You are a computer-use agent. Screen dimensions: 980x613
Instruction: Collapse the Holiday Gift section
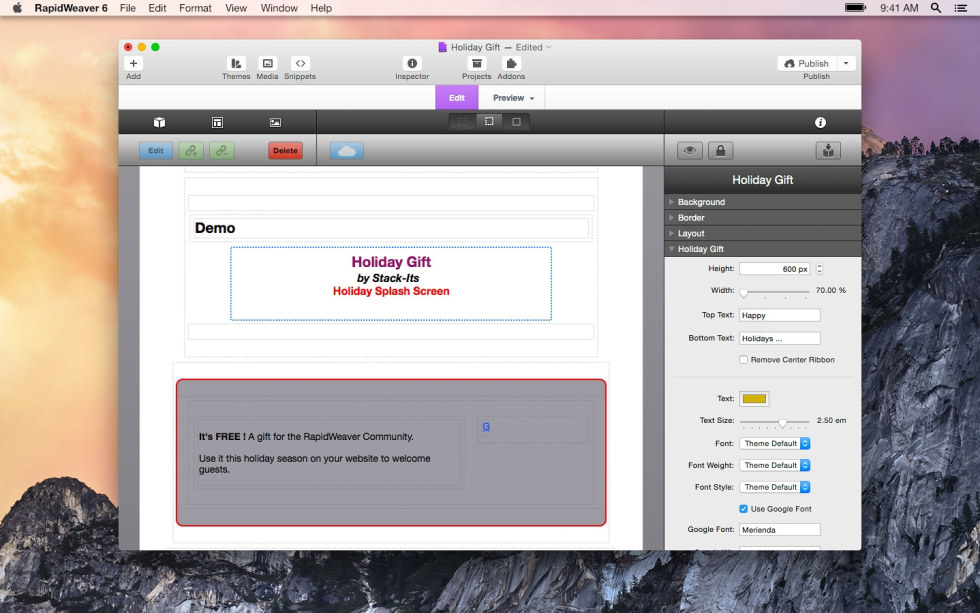[x=762, y=249]
